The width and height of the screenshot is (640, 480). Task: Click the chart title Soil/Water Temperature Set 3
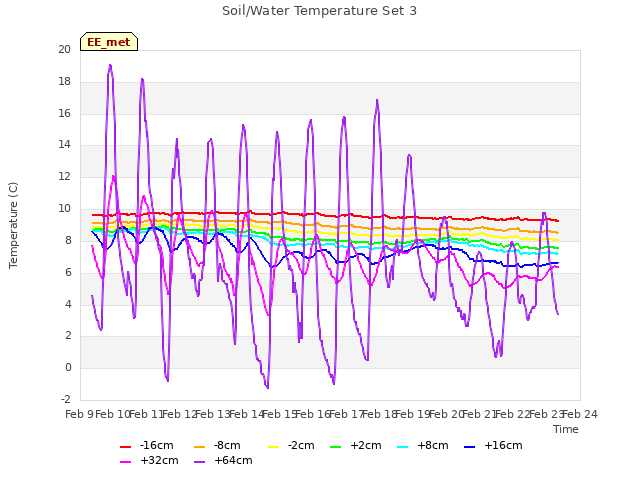(319, 11)
